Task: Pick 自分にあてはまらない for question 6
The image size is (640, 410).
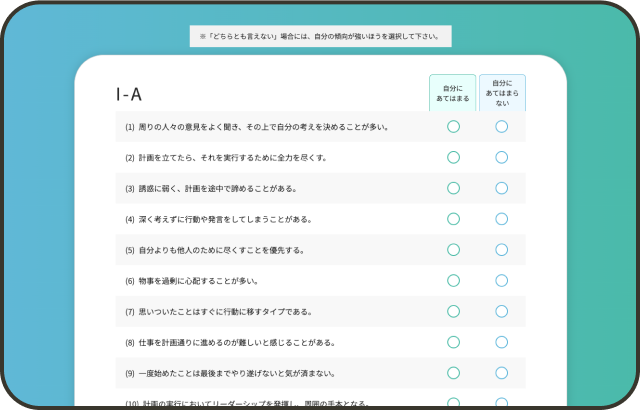Action: coord(502,281)
